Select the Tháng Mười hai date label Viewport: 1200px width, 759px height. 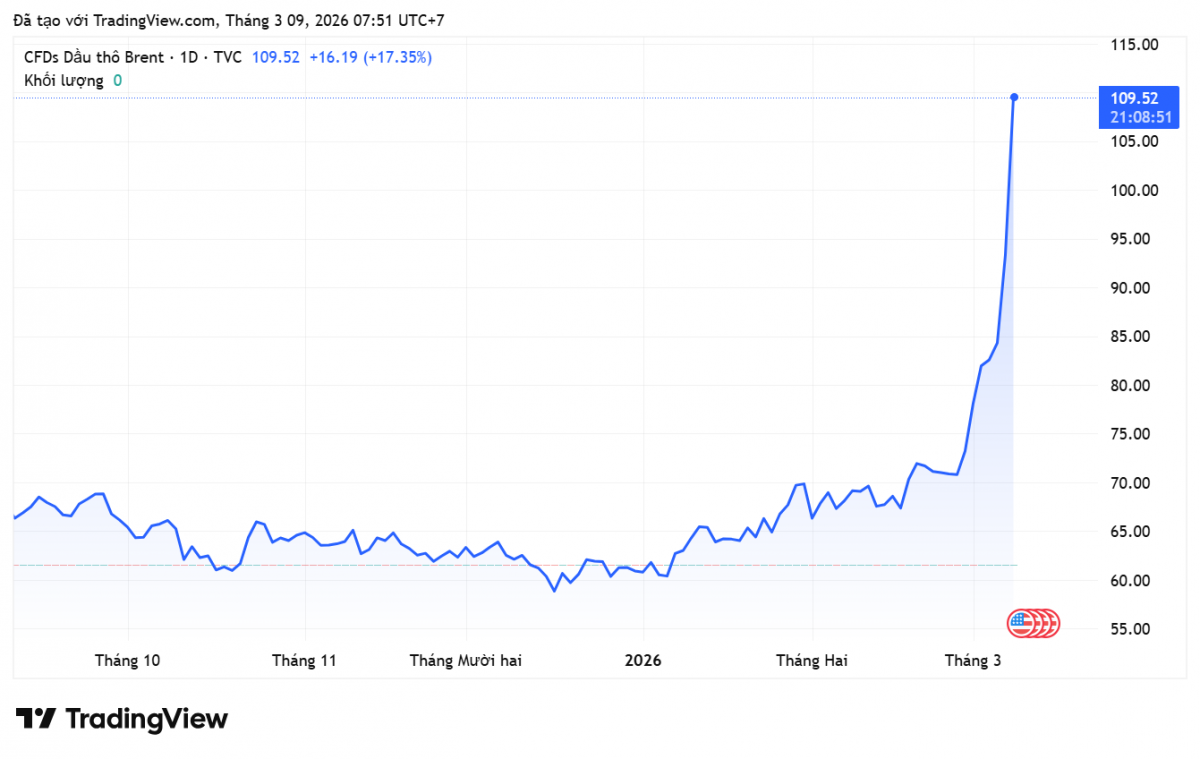pos(465,660)
